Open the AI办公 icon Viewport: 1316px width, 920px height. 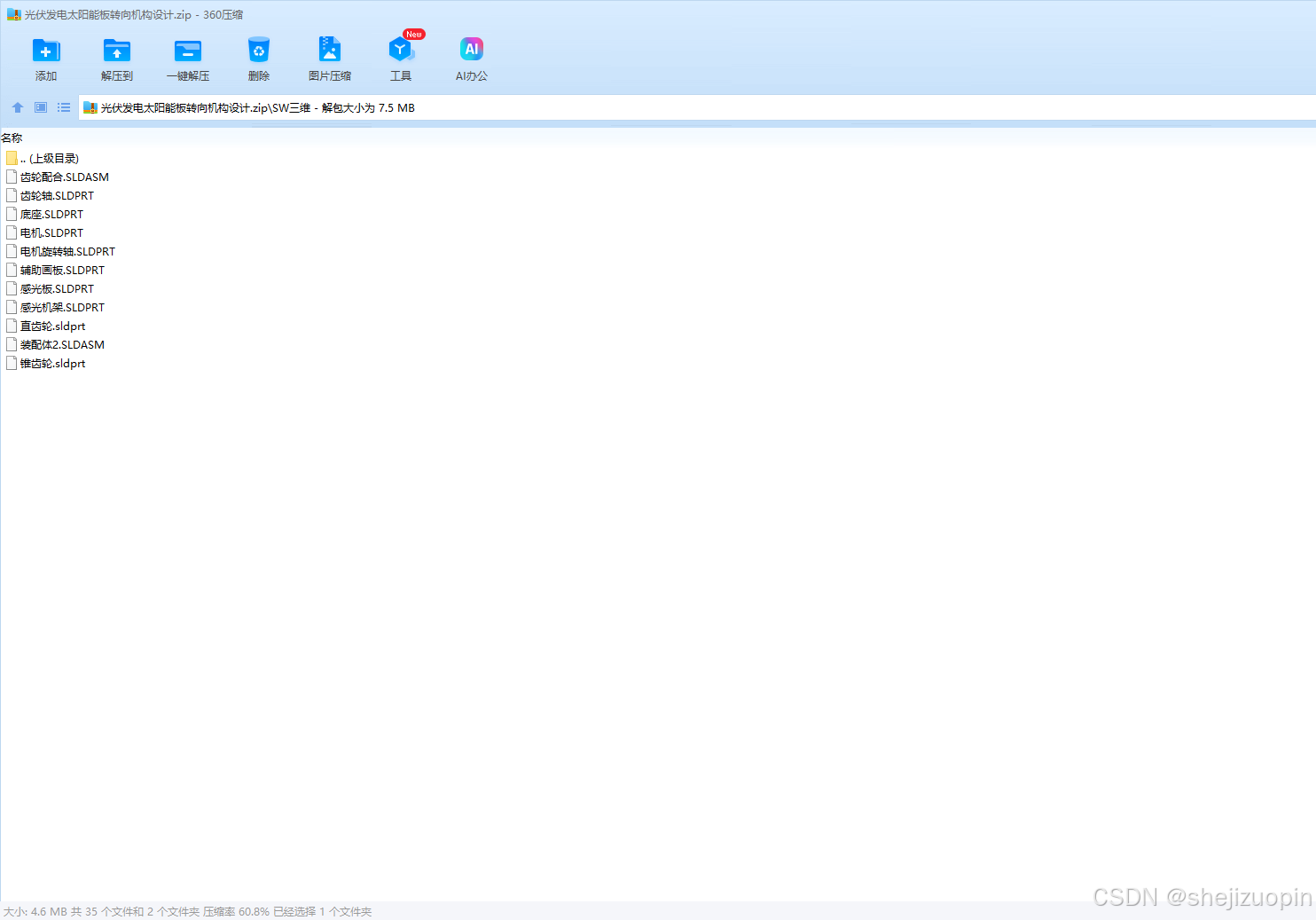(472, 50)
